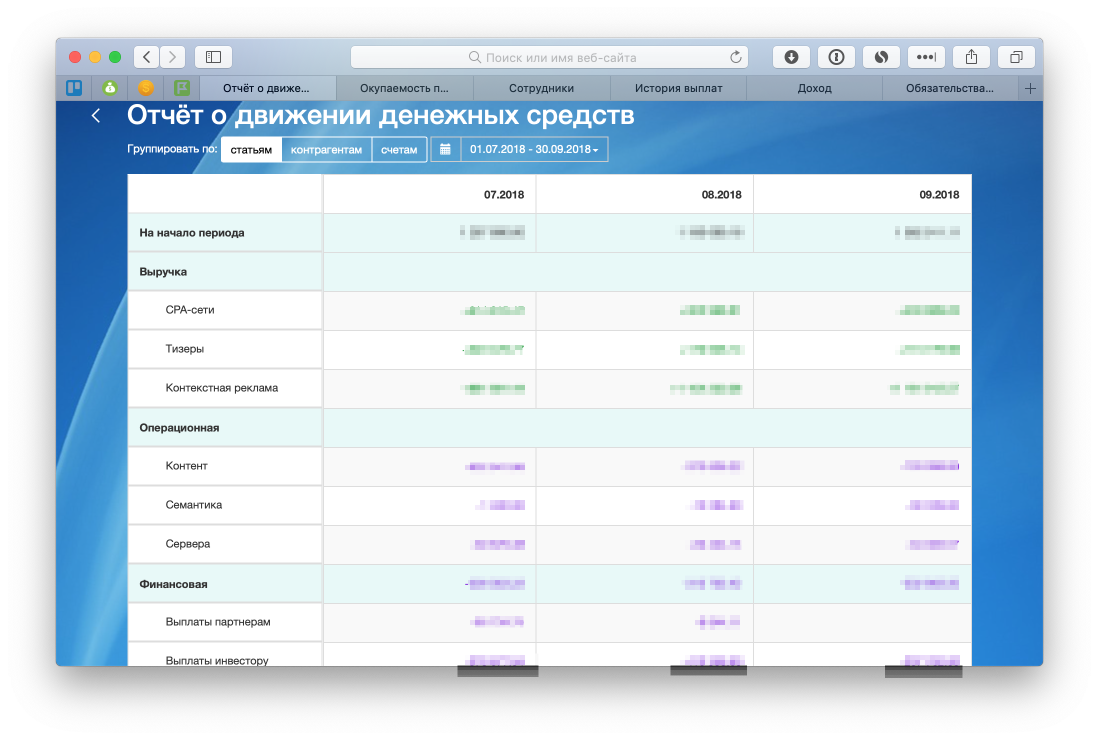Switch to Окупаемость п... tab
Viewport: 1099px width, 740px height.
[404, 88]
